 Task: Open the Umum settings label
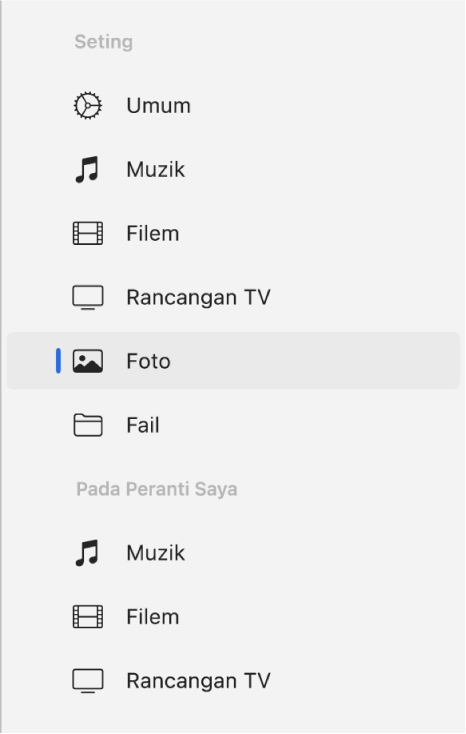(x=159, y=105)
